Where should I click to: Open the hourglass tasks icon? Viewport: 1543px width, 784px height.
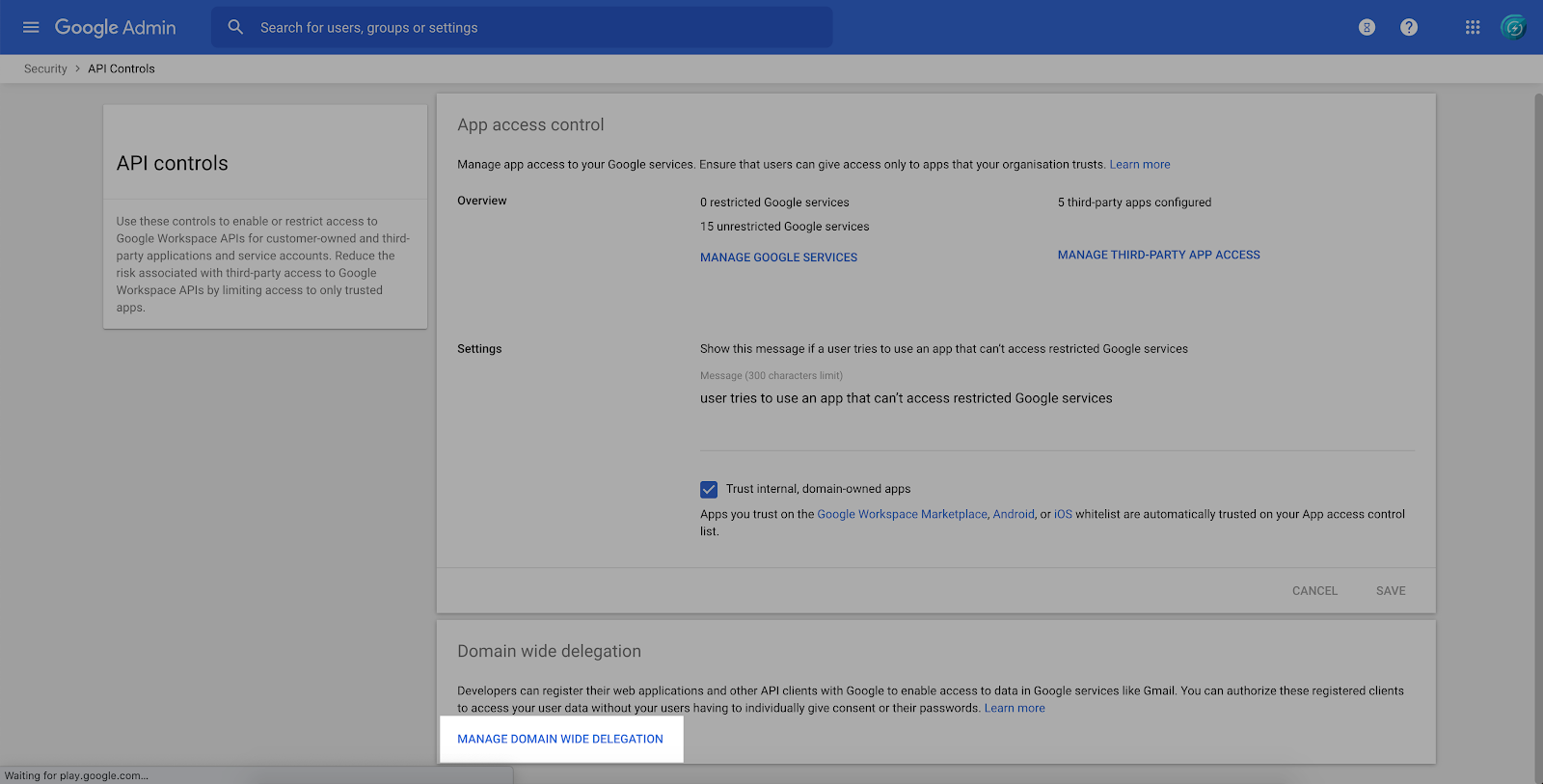click(1367, 27)
